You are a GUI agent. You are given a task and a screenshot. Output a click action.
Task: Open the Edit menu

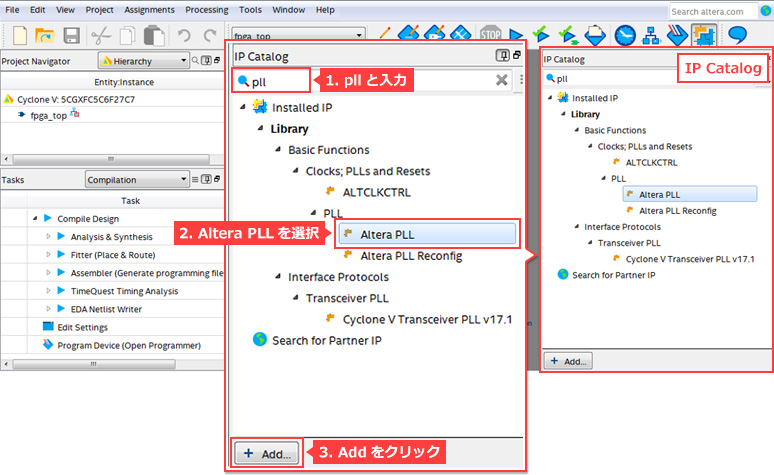pos(38,9)
